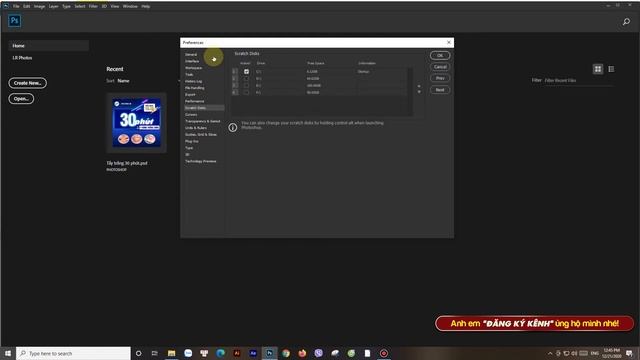Image resolution: width=640 pixels, height=360 pixels.
Task: Select General in Preferences sidebar
Action: [191, 54]
